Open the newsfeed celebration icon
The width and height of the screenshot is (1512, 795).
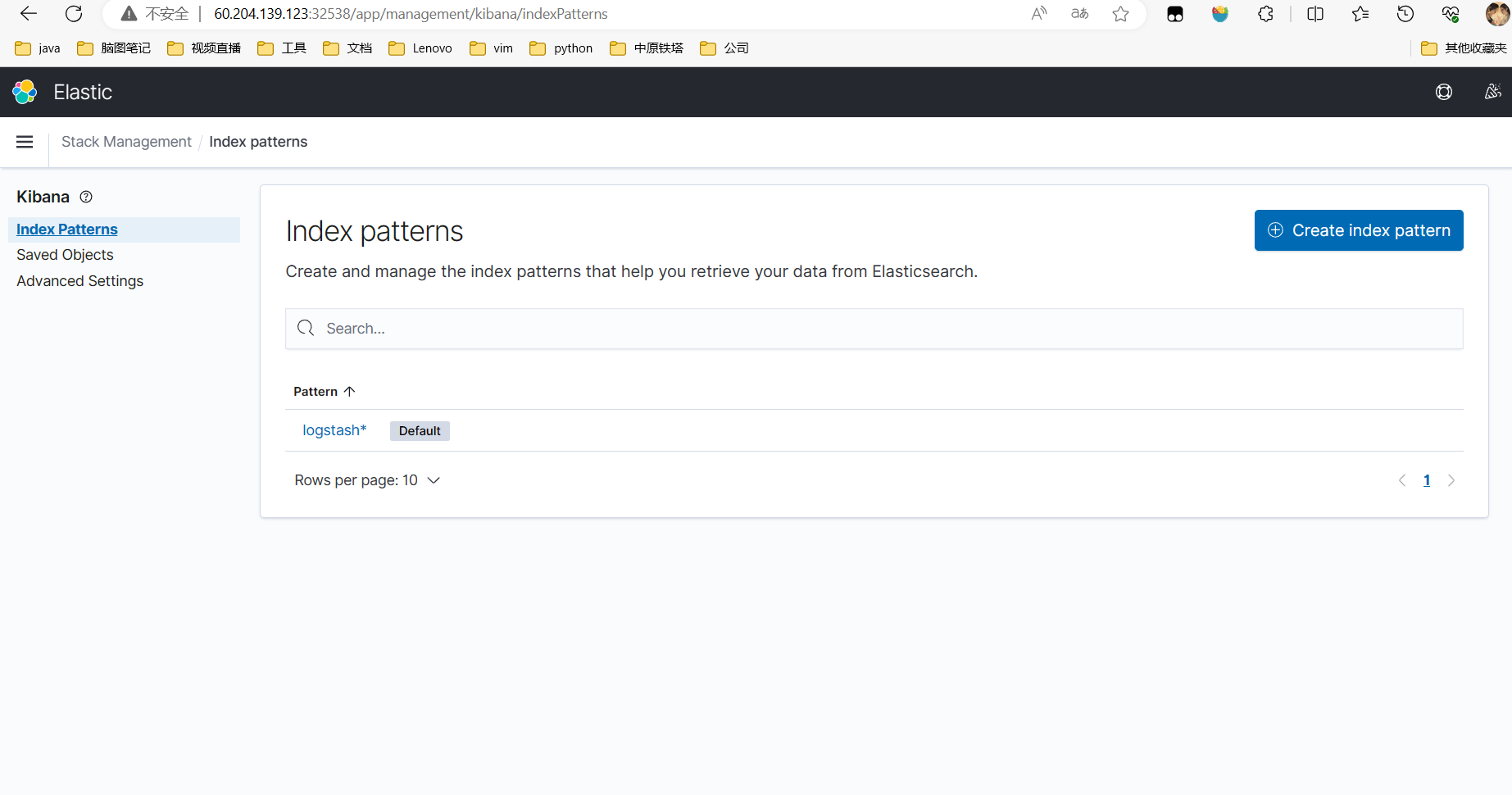point(1493,92)
